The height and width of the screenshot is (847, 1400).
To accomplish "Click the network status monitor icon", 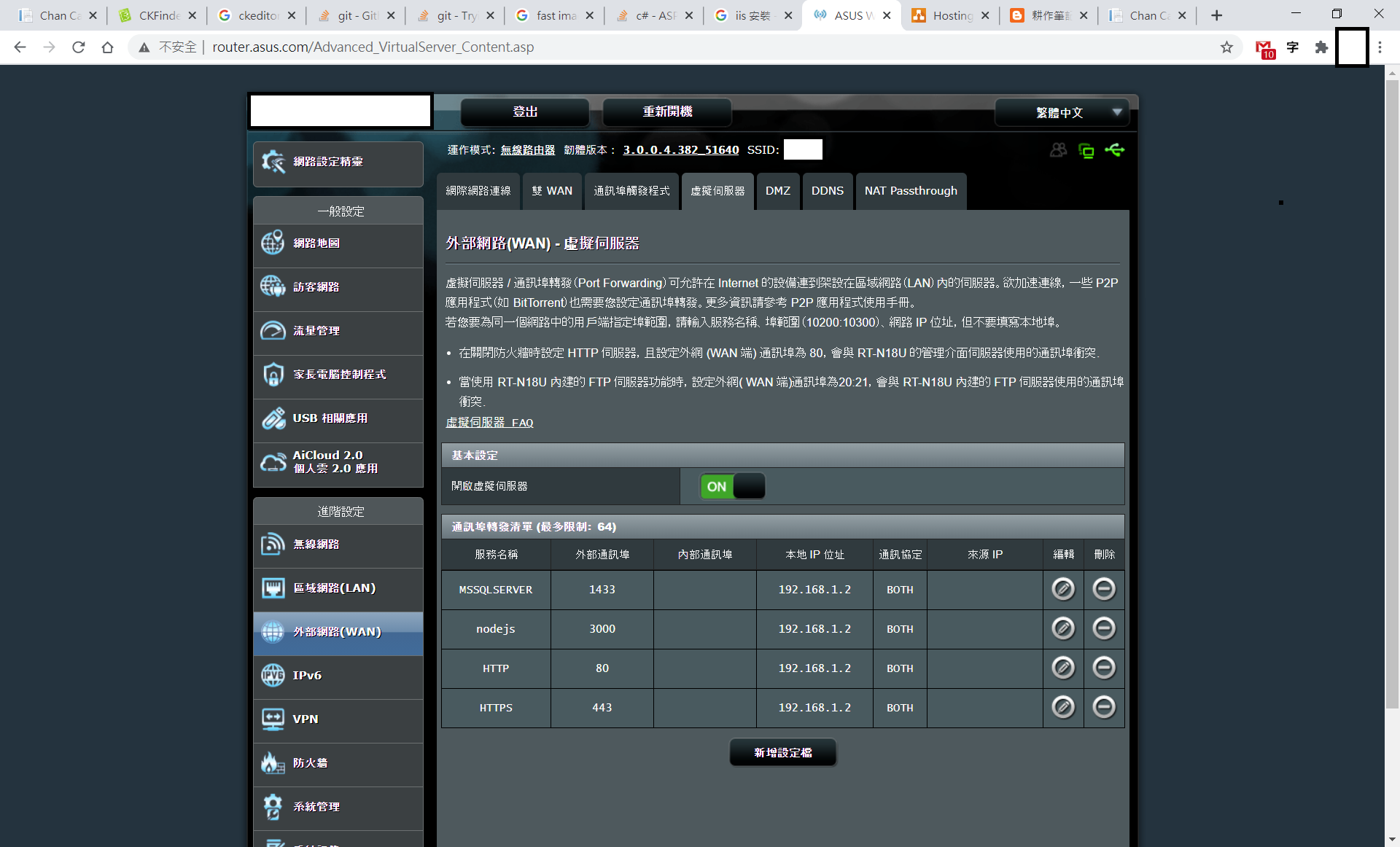I will point(1086,151).
